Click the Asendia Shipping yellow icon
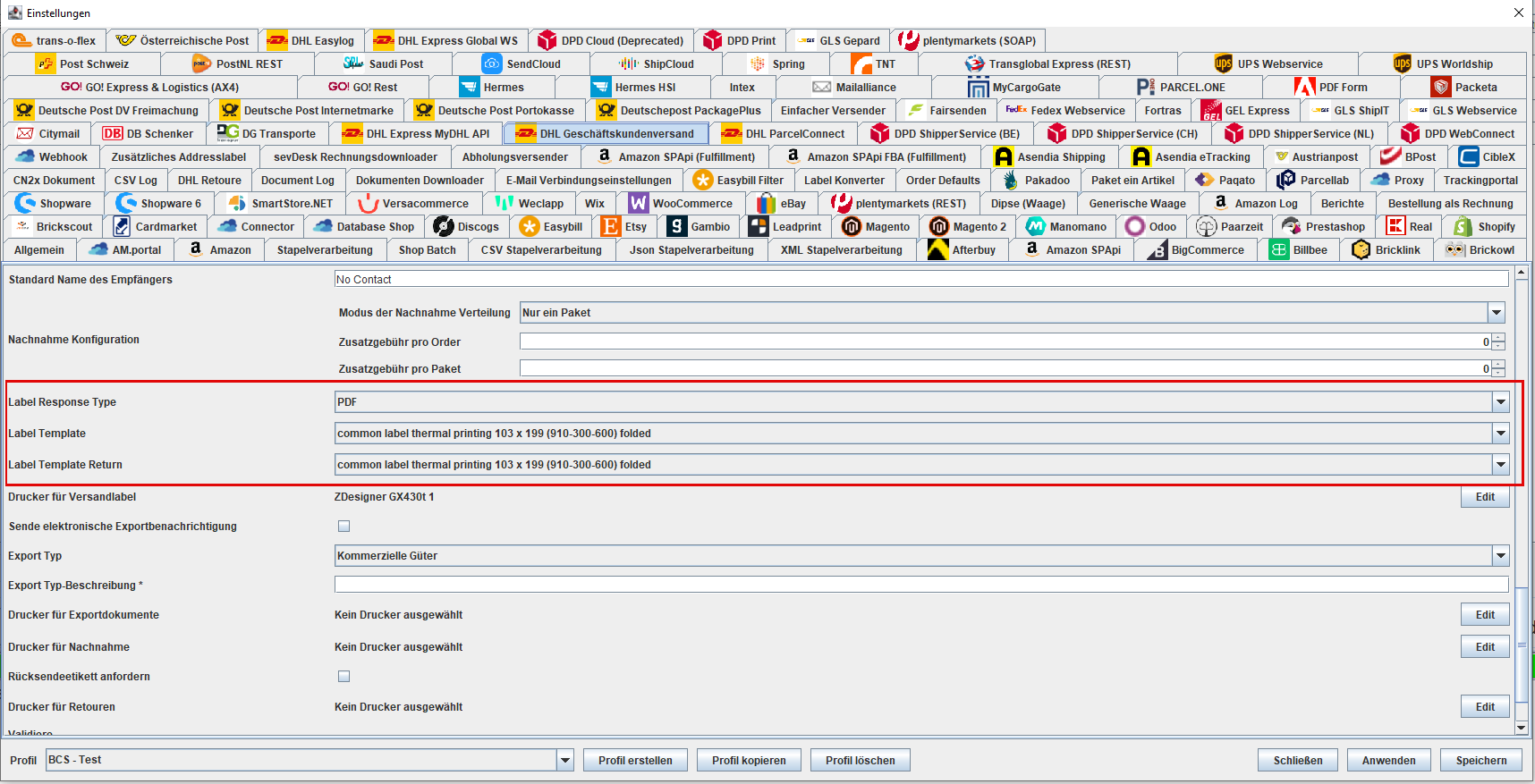The width and height of the screenshot is (1535, 784). tap(1003, 156)
